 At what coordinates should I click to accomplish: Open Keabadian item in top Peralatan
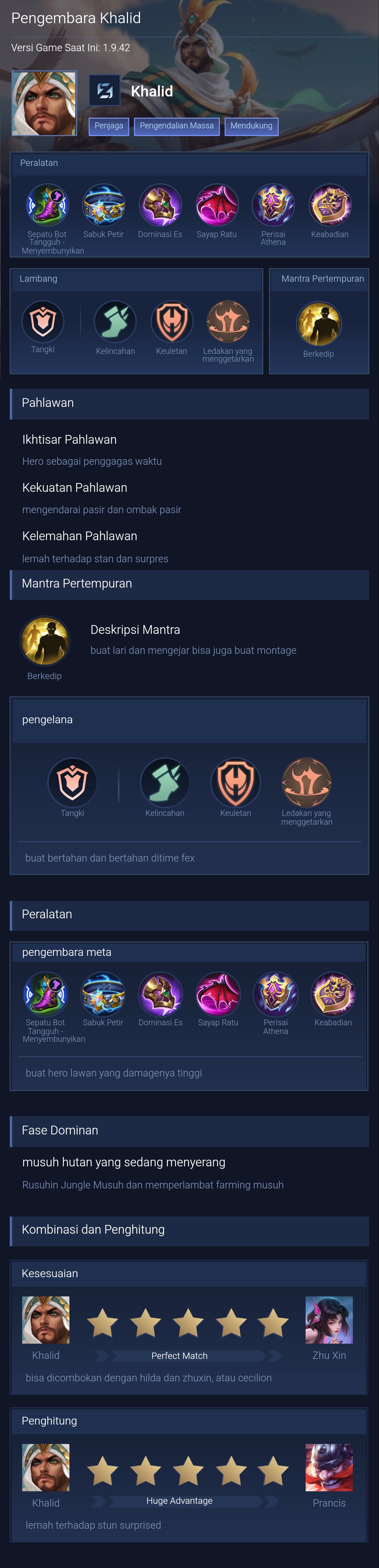click(x=330, y=205)
